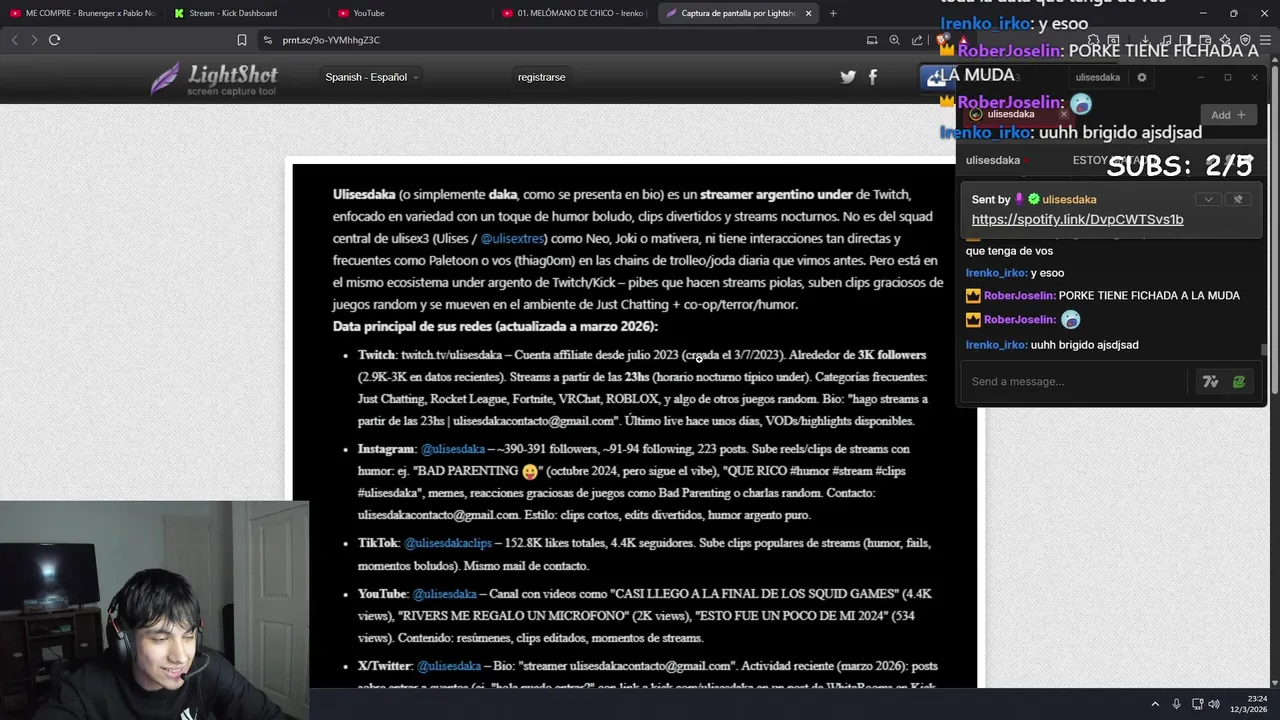Screen dimensions: 1280x720
Task: Open Spanish - Español language dropdown
Action: 371,77
